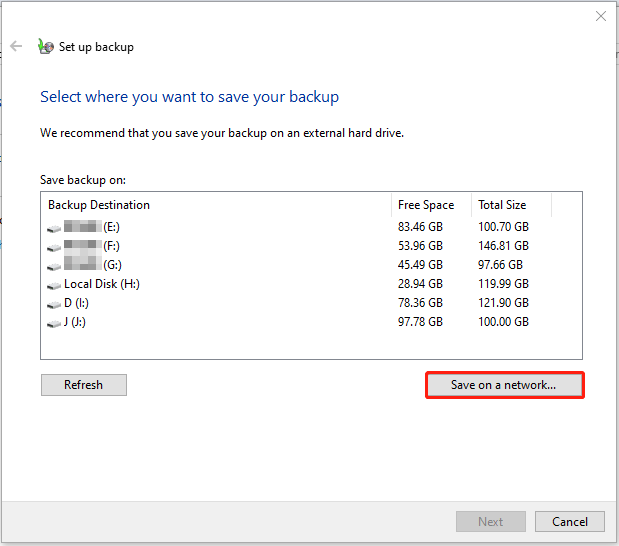Image resolution: width=619 pixels, height=546 pixels.
Task: Select D (I:) as destination
Action: pyautogui.click(x=76, y=303)
